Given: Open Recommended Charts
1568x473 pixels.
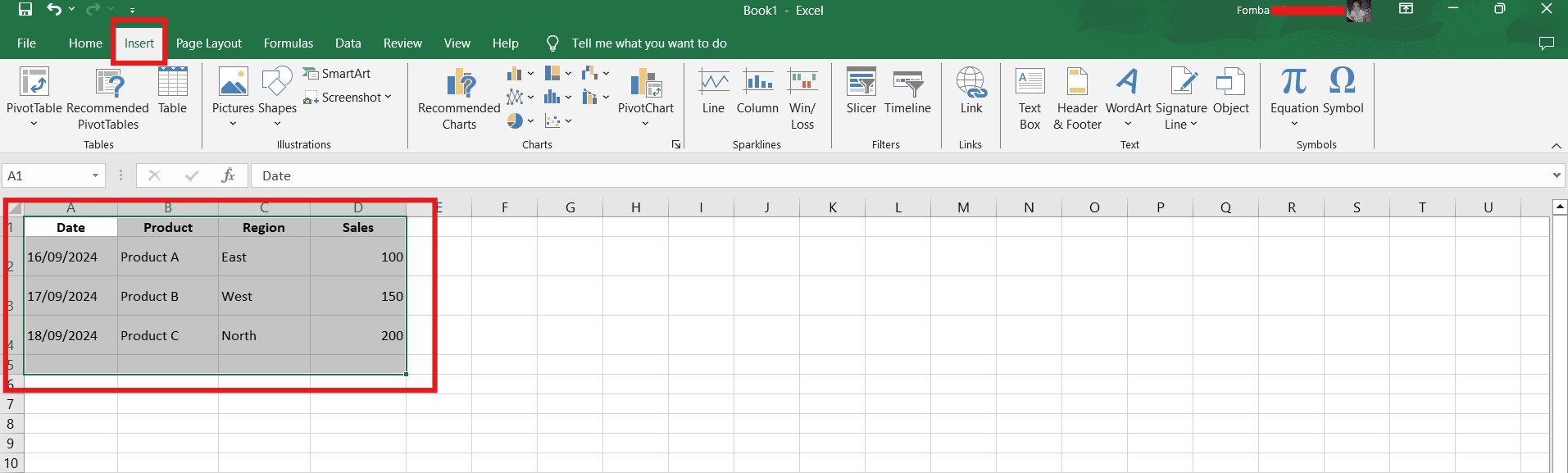Looking at the screenshot, I should 459,98.
